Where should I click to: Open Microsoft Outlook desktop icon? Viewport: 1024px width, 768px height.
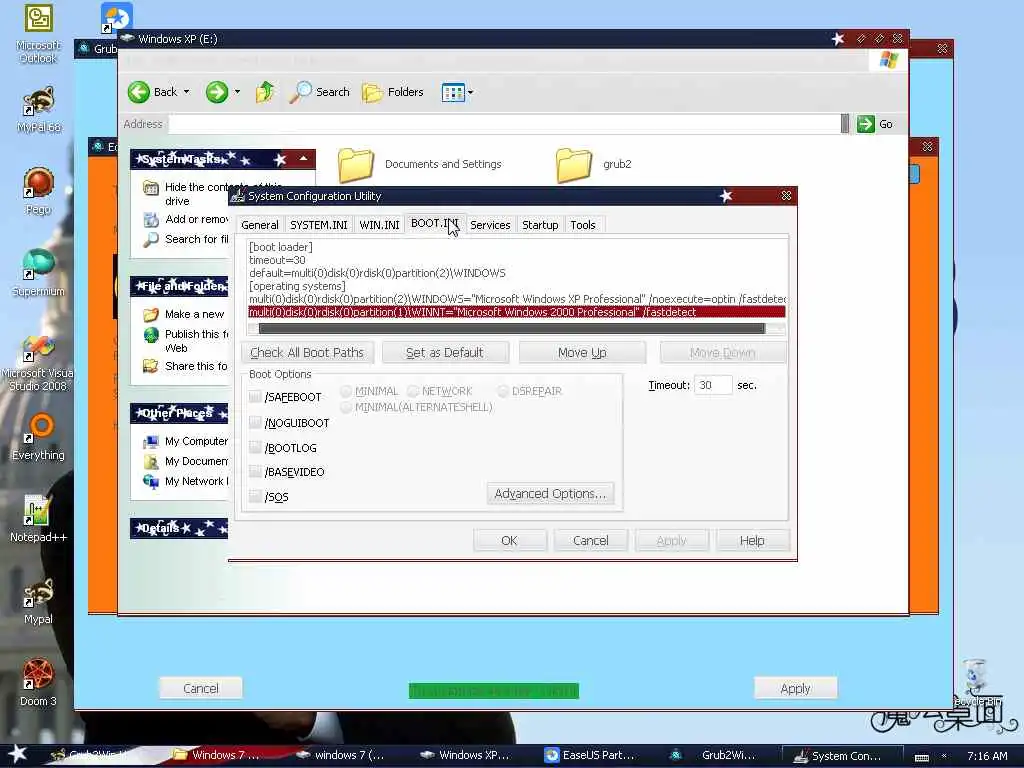[x=39, y=33]
